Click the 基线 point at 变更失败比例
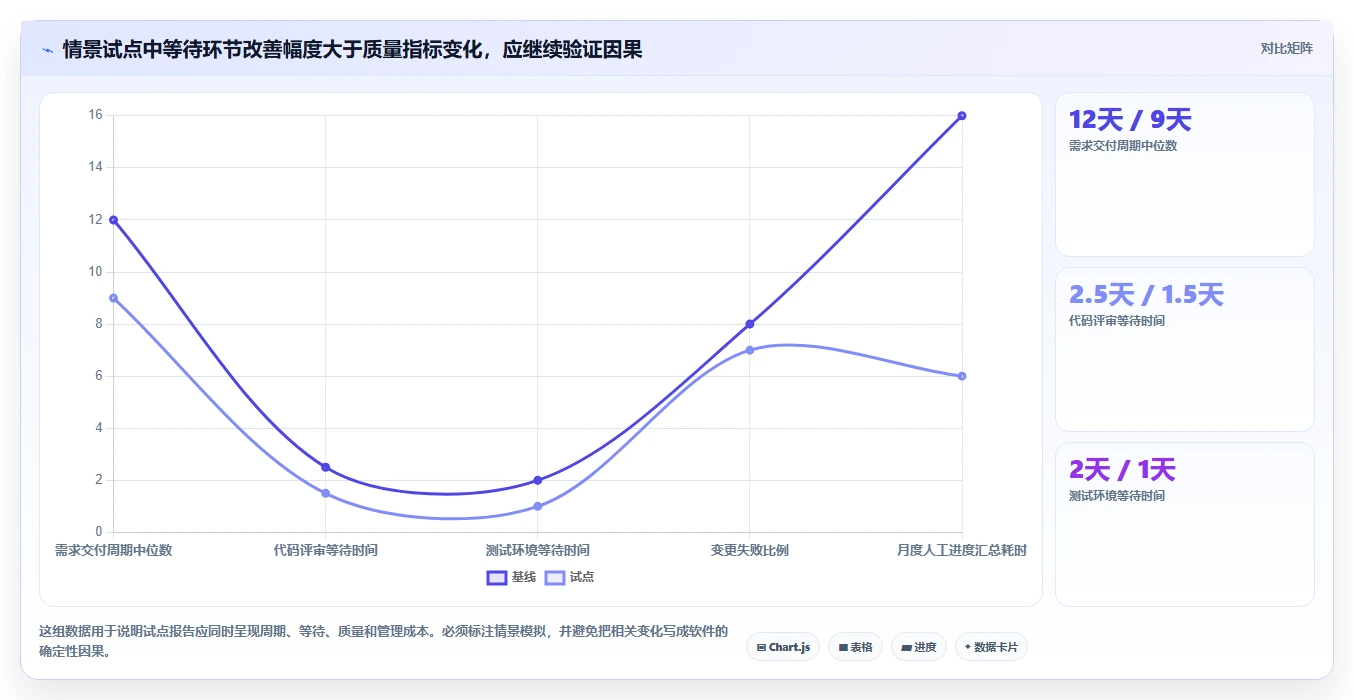Viewport: 1354px width, 700px height. [749, 324]
